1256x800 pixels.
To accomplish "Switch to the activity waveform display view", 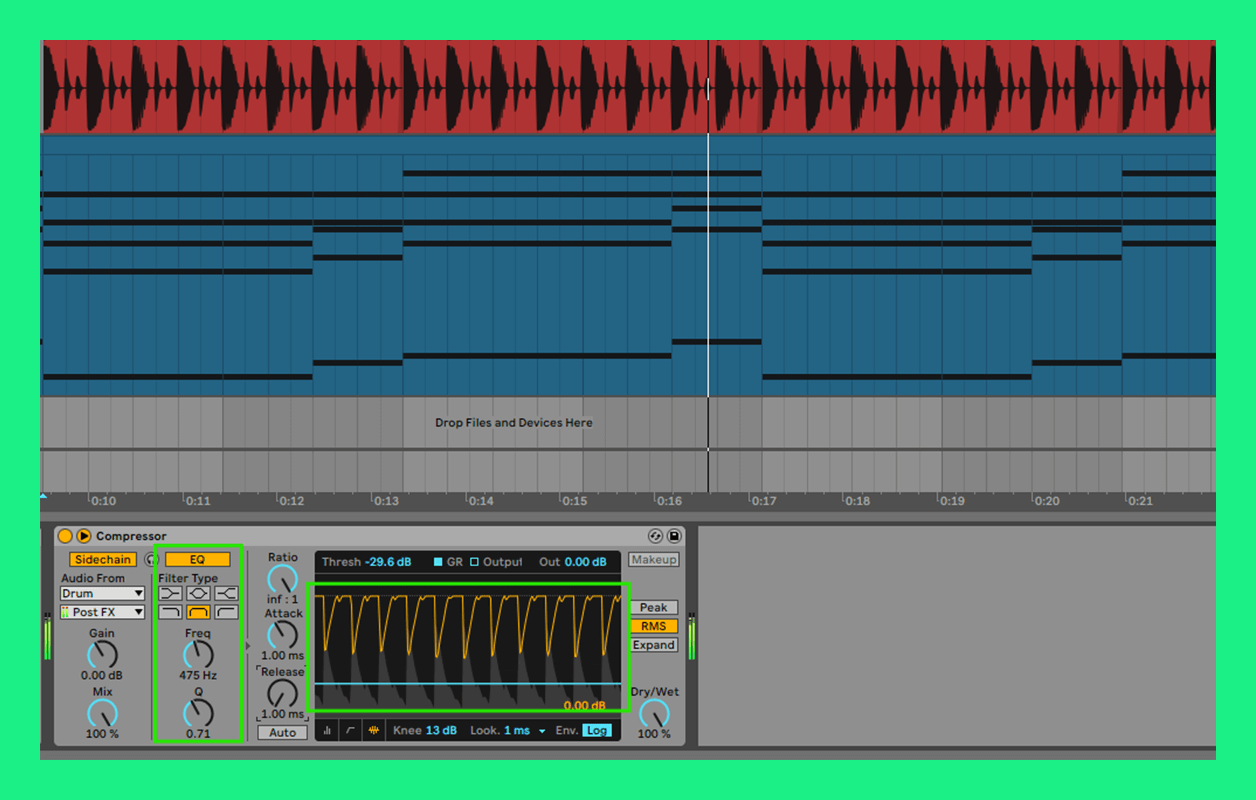I will pos(374,731).
